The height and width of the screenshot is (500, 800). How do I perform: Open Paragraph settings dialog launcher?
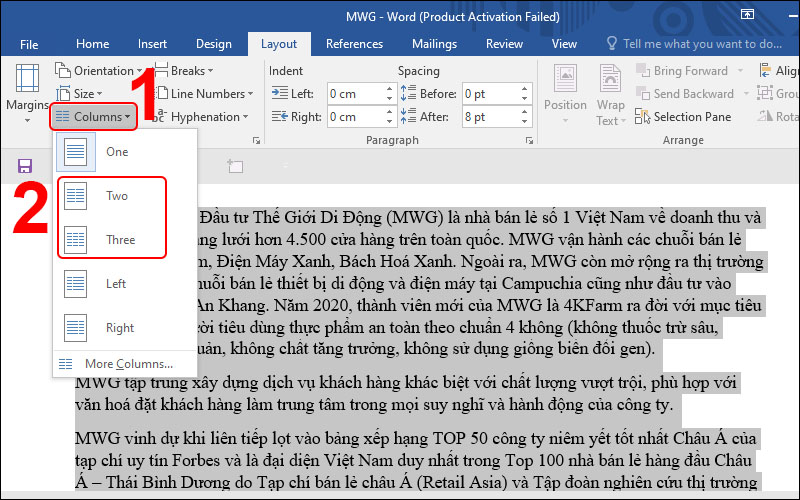529,140
